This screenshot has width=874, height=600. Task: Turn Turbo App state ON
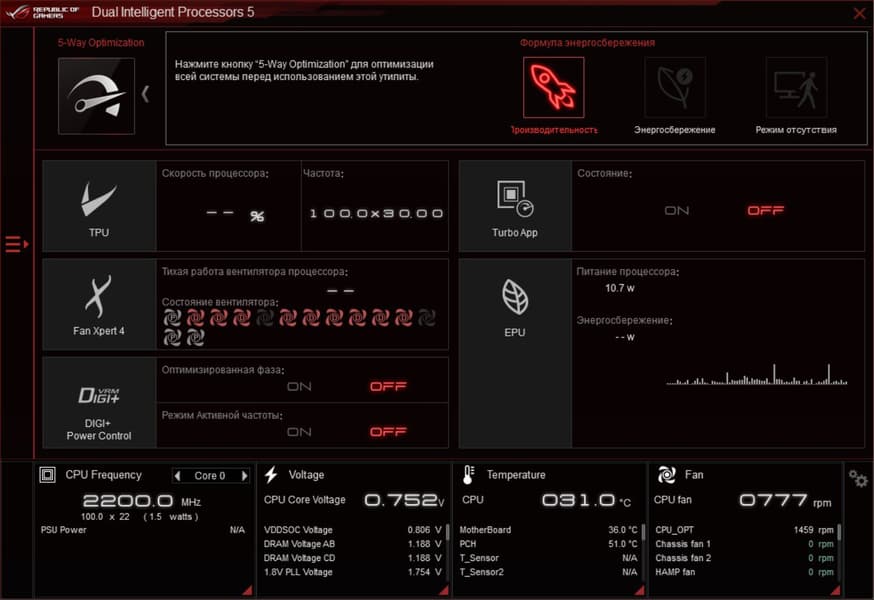[x=677, y=211]
